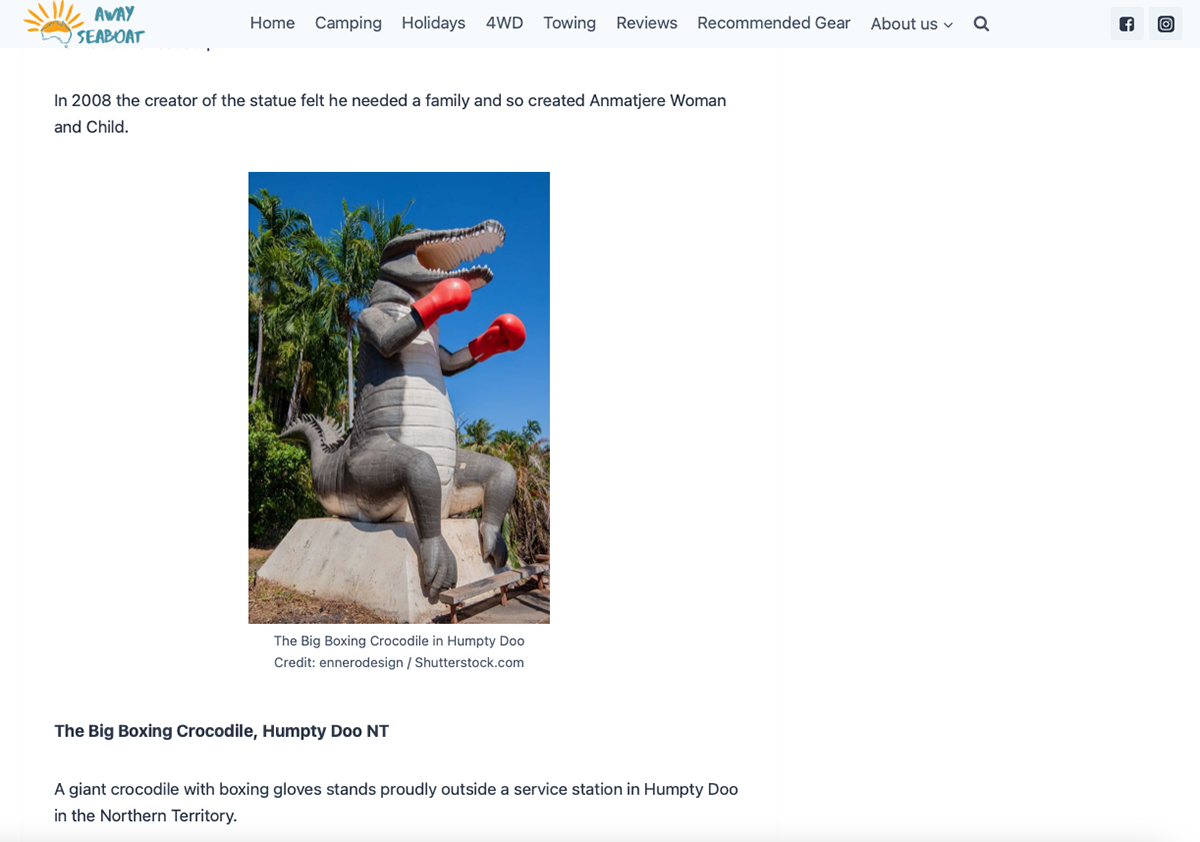Click the sun graphic in the logo
This screenshot has width=1200, height=842.
(x=52, y=20)
